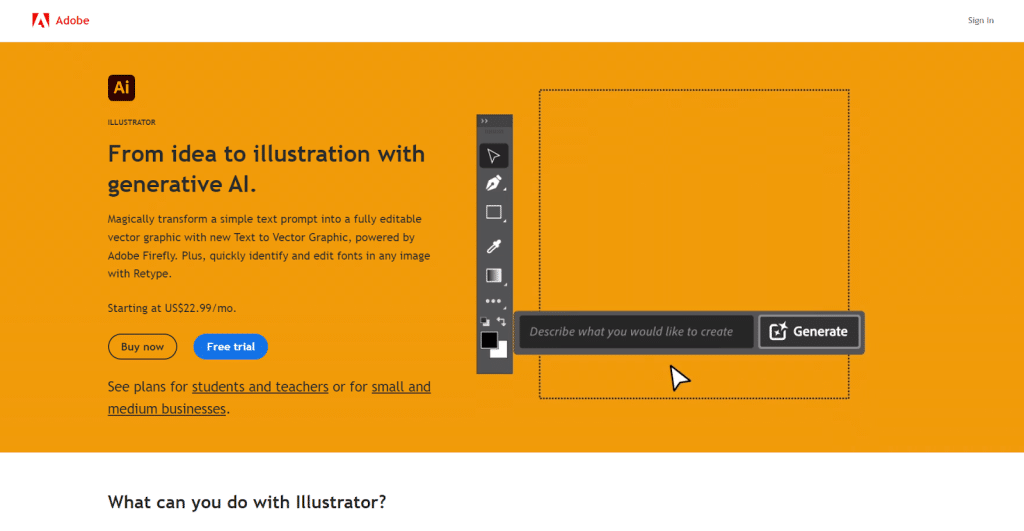Select the Gradient tool
Image resolution: width=1024 pixels, height=531 pixels.
(494, 276)
